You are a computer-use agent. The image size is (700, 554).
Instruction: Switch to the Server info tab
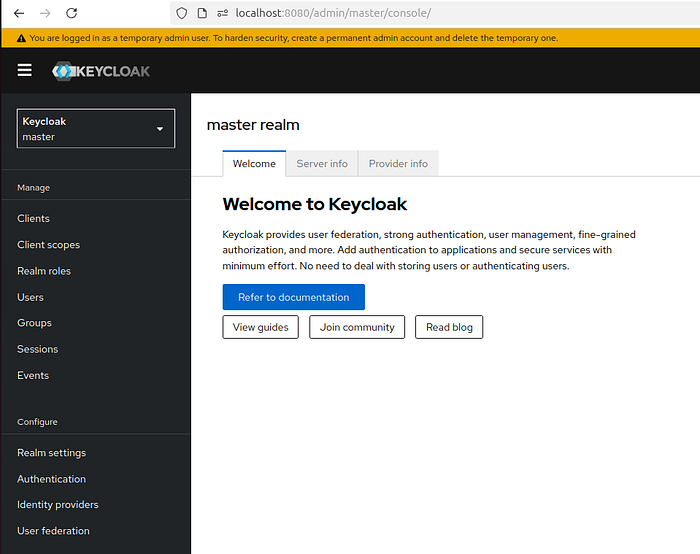pos(322,164)
